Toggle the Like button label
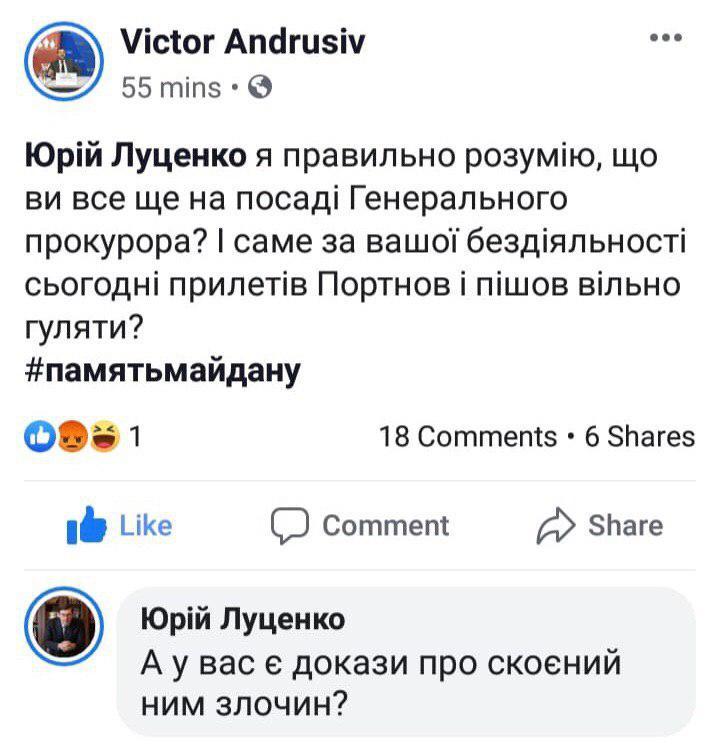The height and width of the screenshot is (751, 720). coord(145,526)
